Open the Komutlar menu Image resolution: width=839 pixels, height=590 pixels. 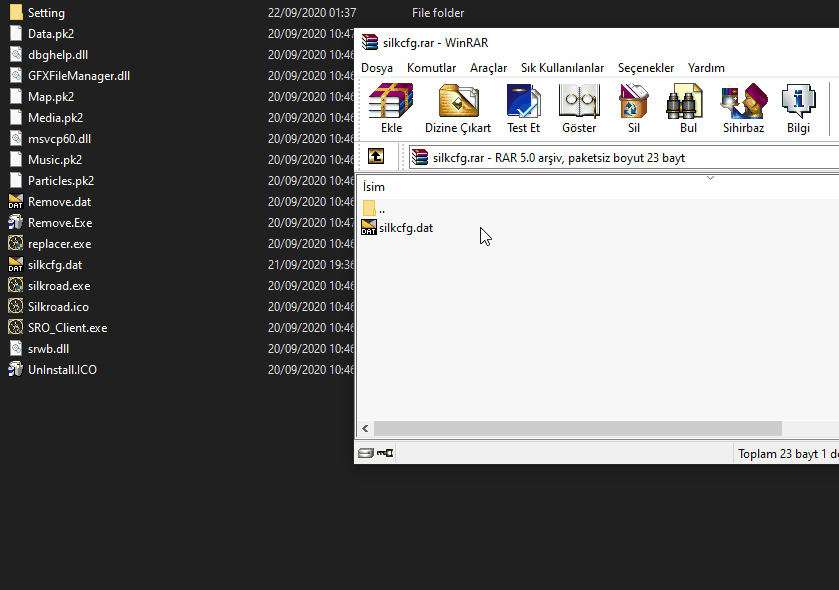(431, 68)
